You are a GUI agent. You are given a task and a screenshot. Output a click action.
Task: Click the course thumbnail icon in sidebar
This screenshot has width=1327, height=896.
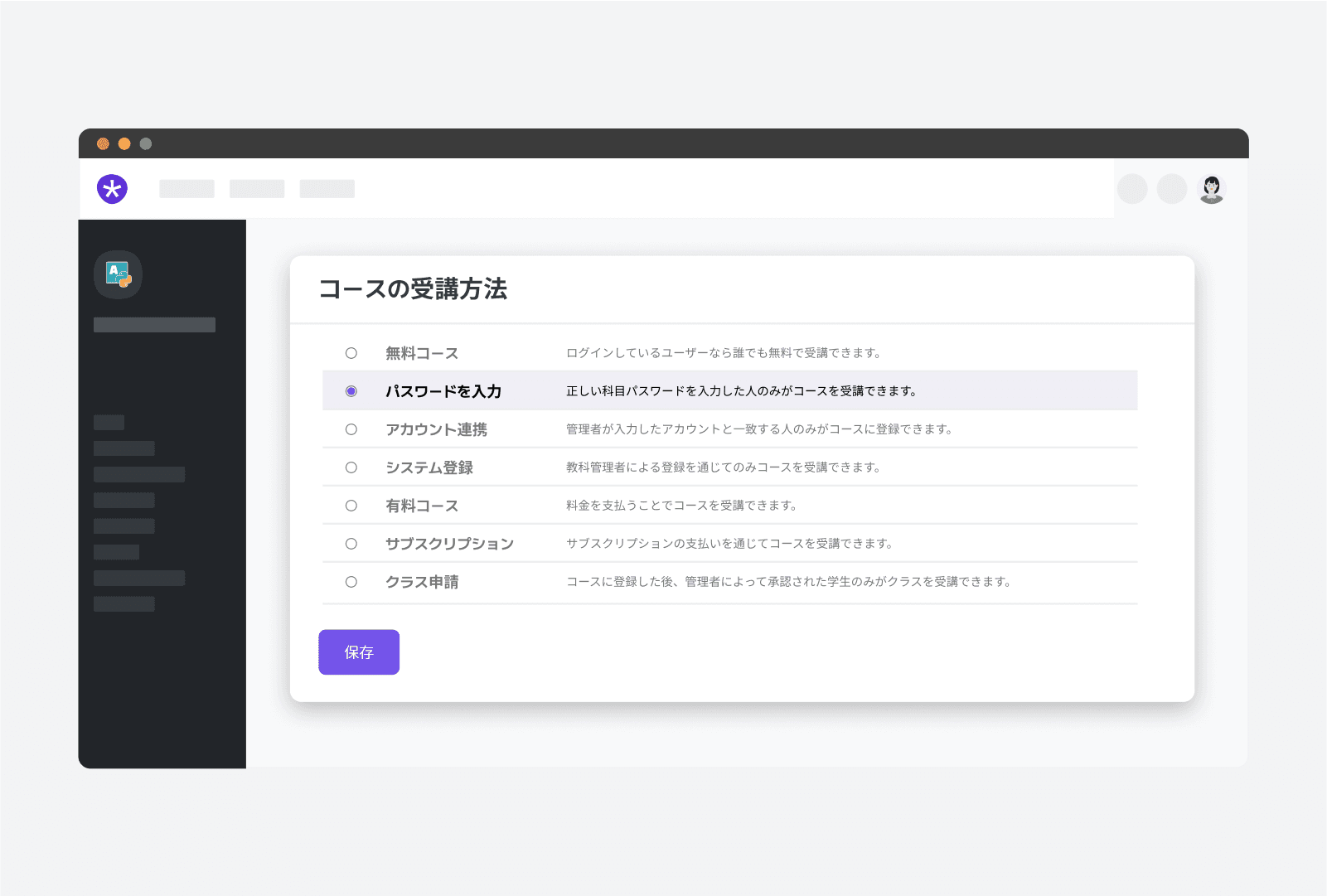(119, 274)
